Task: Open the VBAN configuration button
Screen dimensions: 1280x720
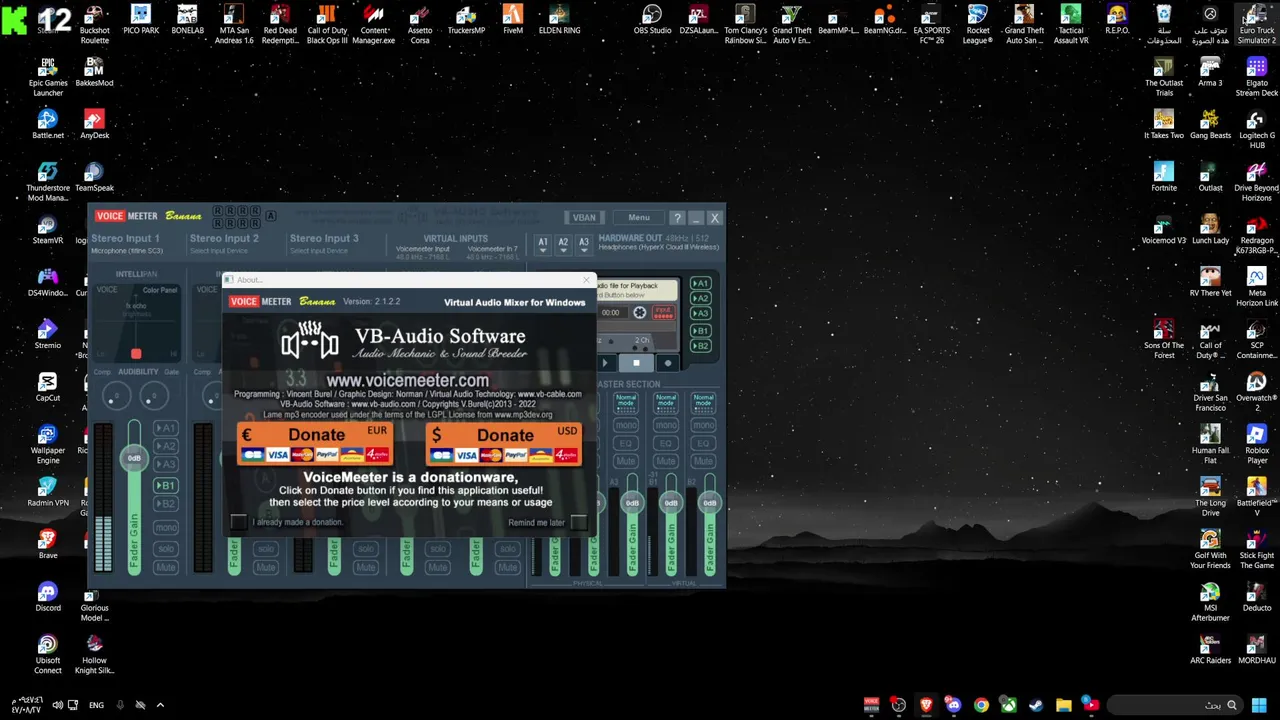Action: pyautogui.click(x=584, y=217)
